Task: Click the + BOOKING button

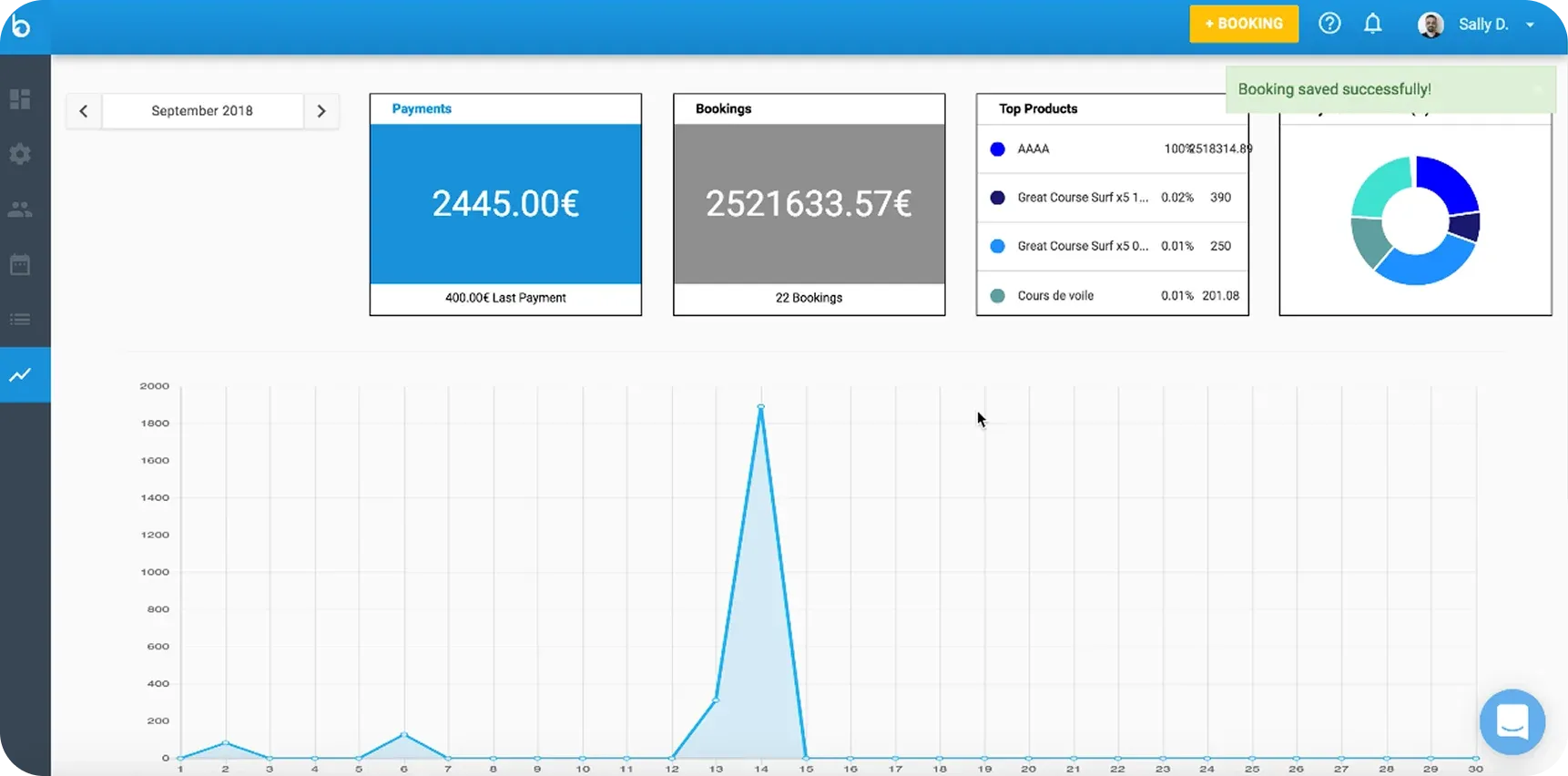Action: (x=1243, y=24)
